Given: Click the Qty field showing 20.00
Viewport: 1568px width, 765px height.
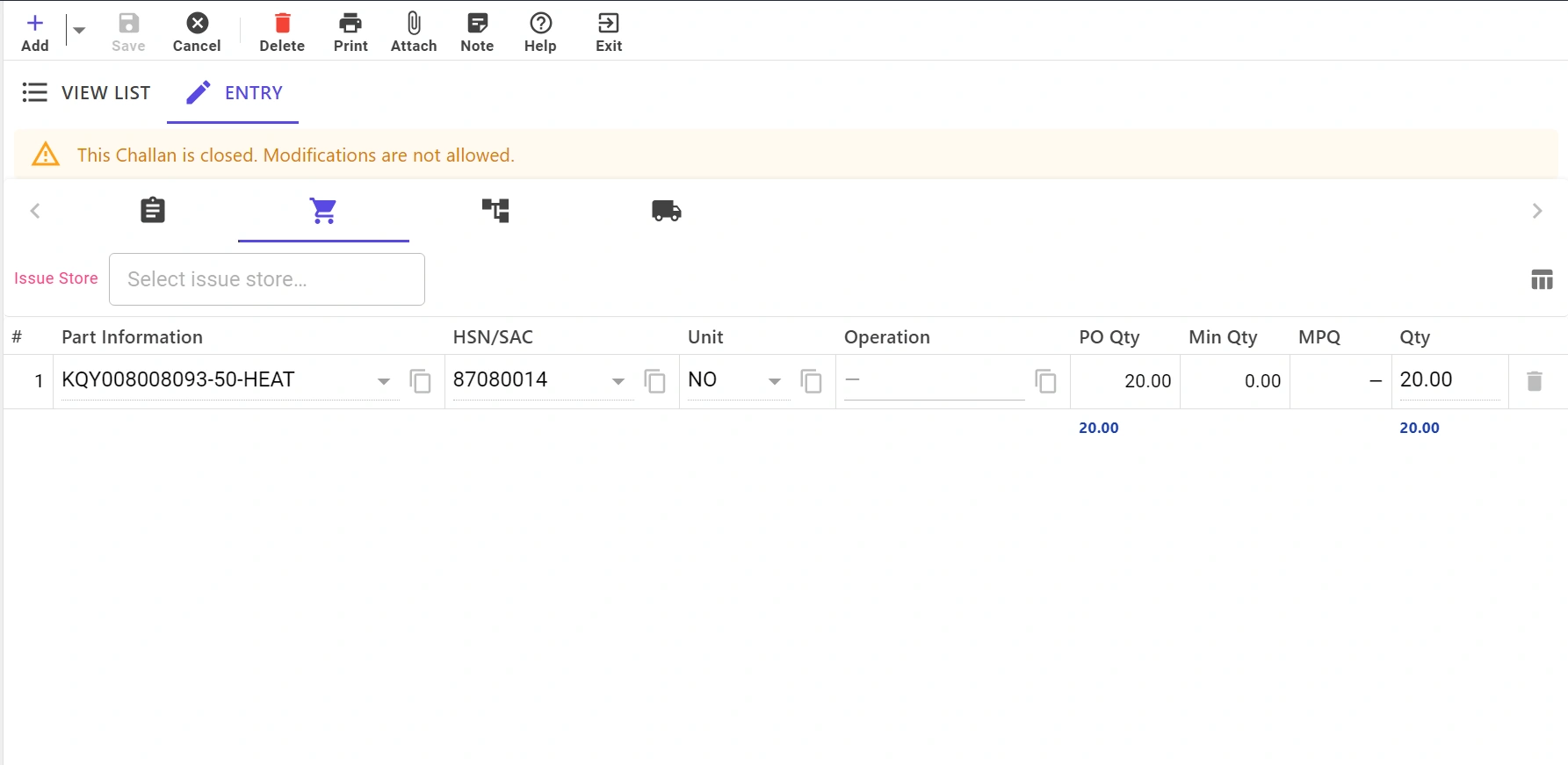Looking at the screenshot, I should click(1449, 380).
